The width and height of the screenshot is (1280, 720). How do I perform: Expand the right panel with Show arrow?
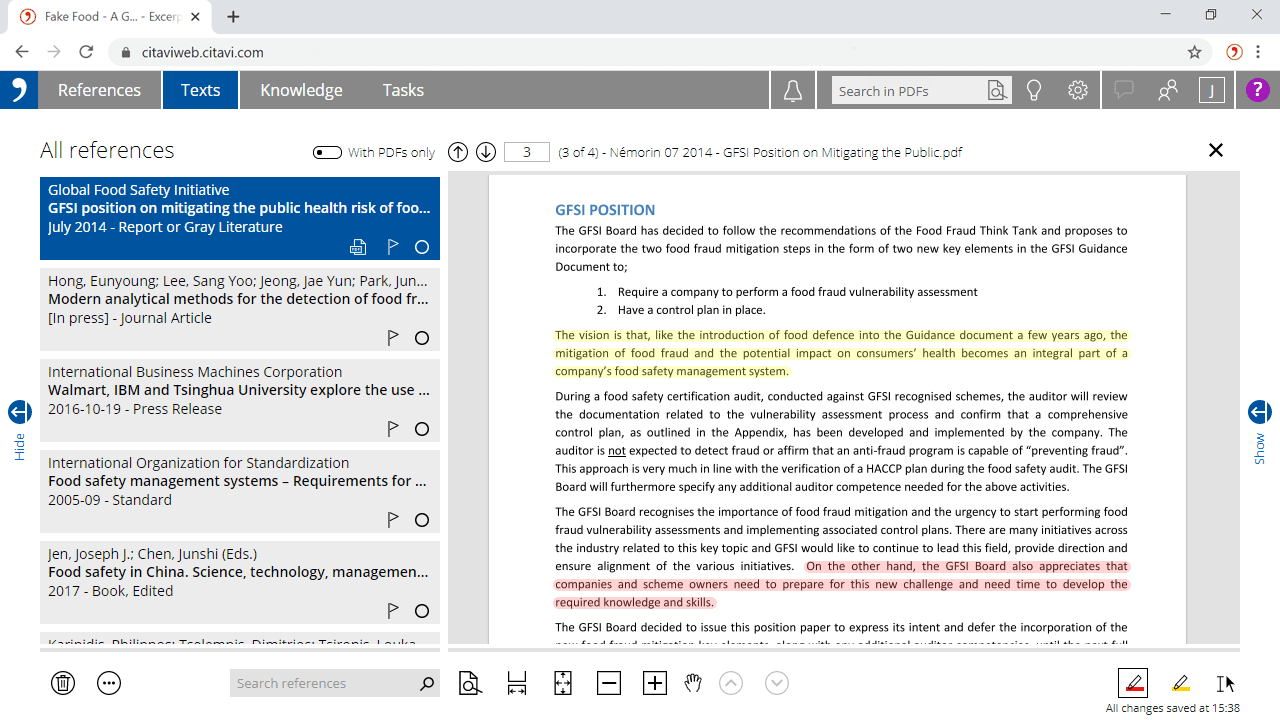(x=1259, y=412)
